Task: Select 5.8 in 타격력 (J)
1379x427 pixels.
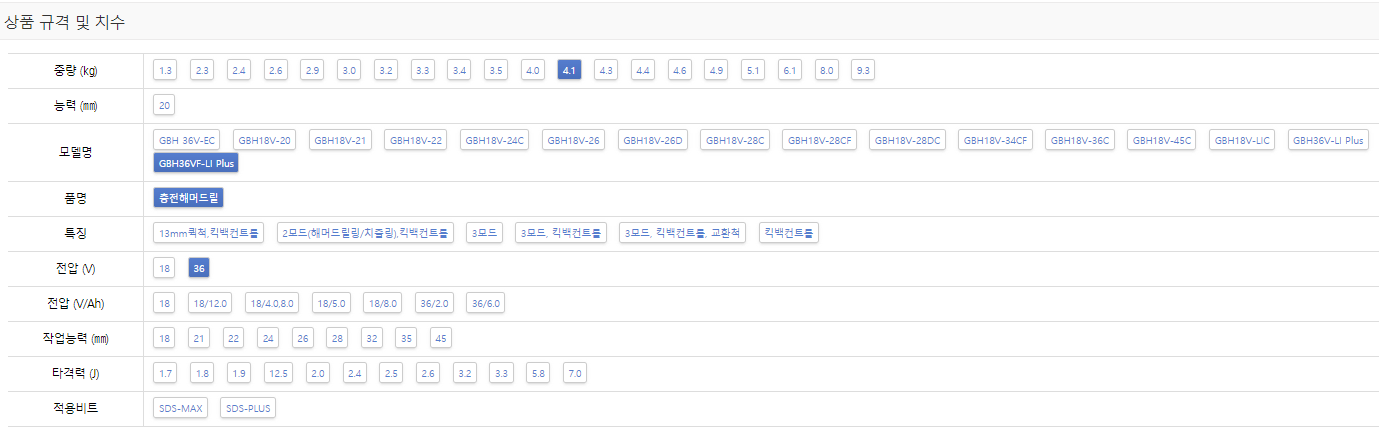Action: [538, 373]
